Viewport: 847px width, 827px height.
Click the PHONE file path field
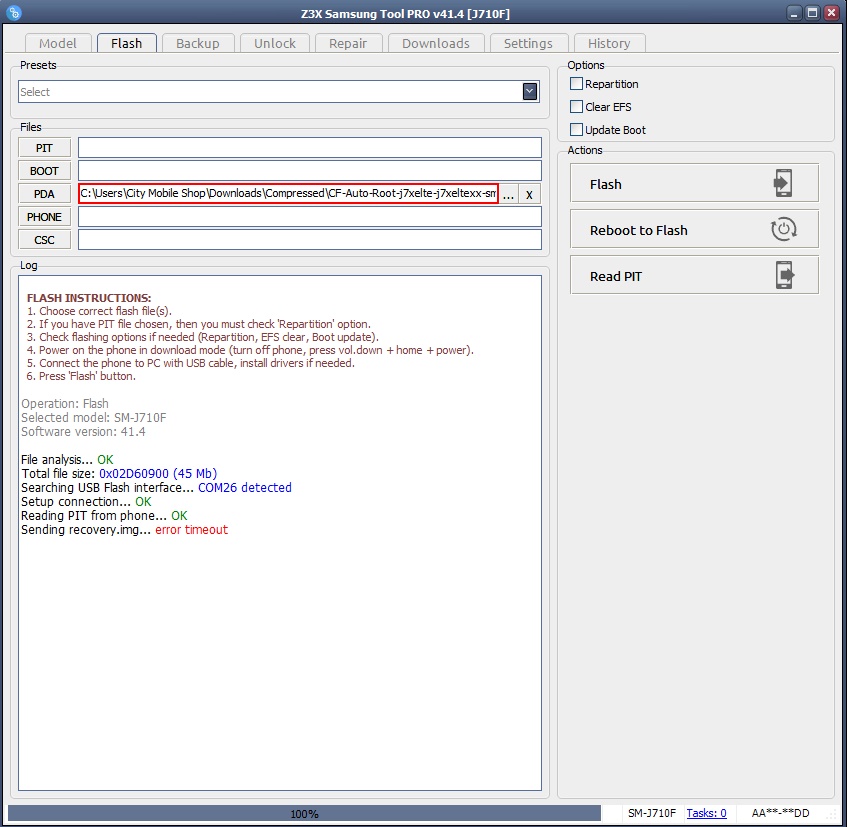310,217
